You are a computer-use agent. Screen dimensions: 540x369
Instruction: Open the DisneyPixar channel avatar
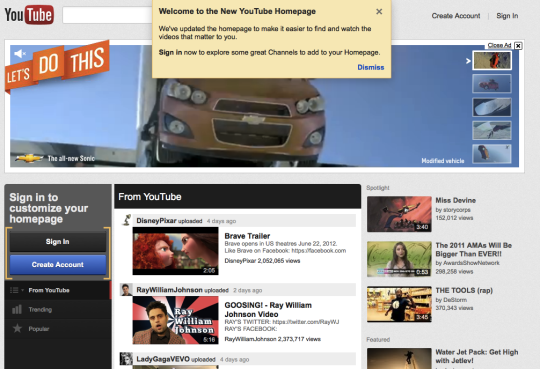click(126, 220)
